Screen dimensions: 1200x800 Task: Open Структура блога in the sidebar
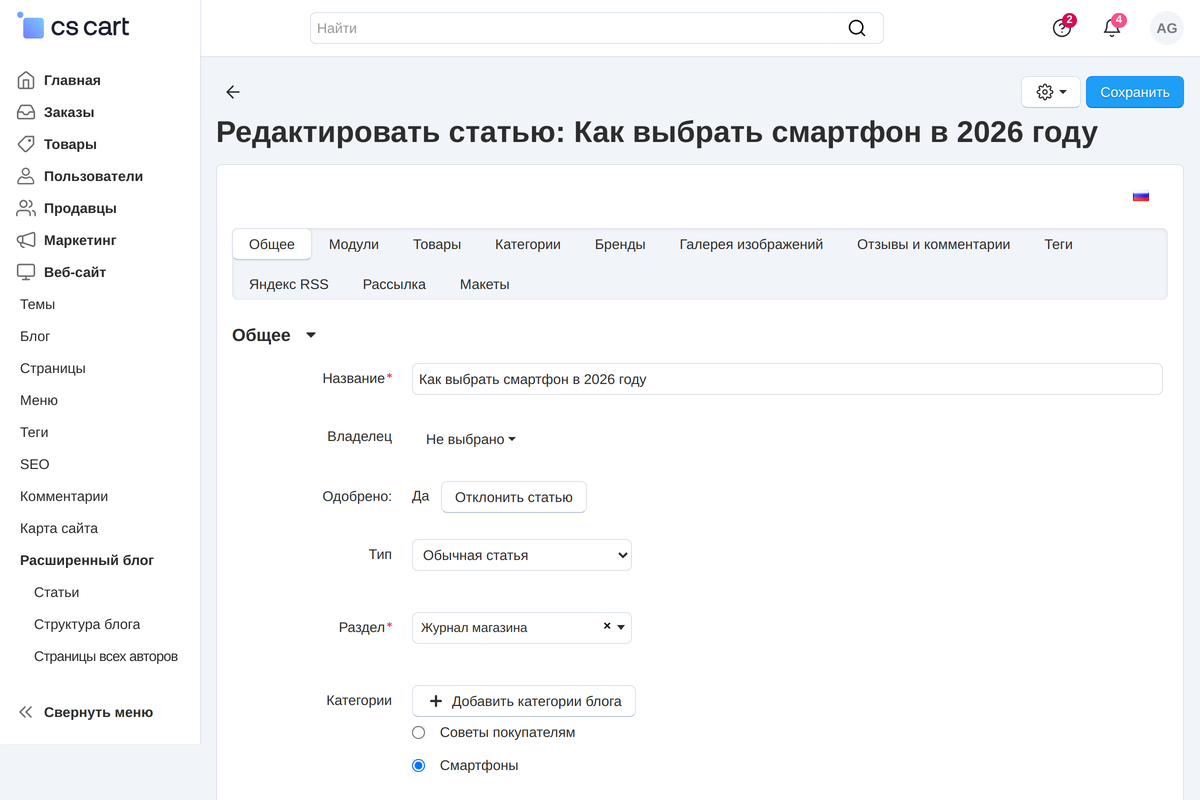87,624
